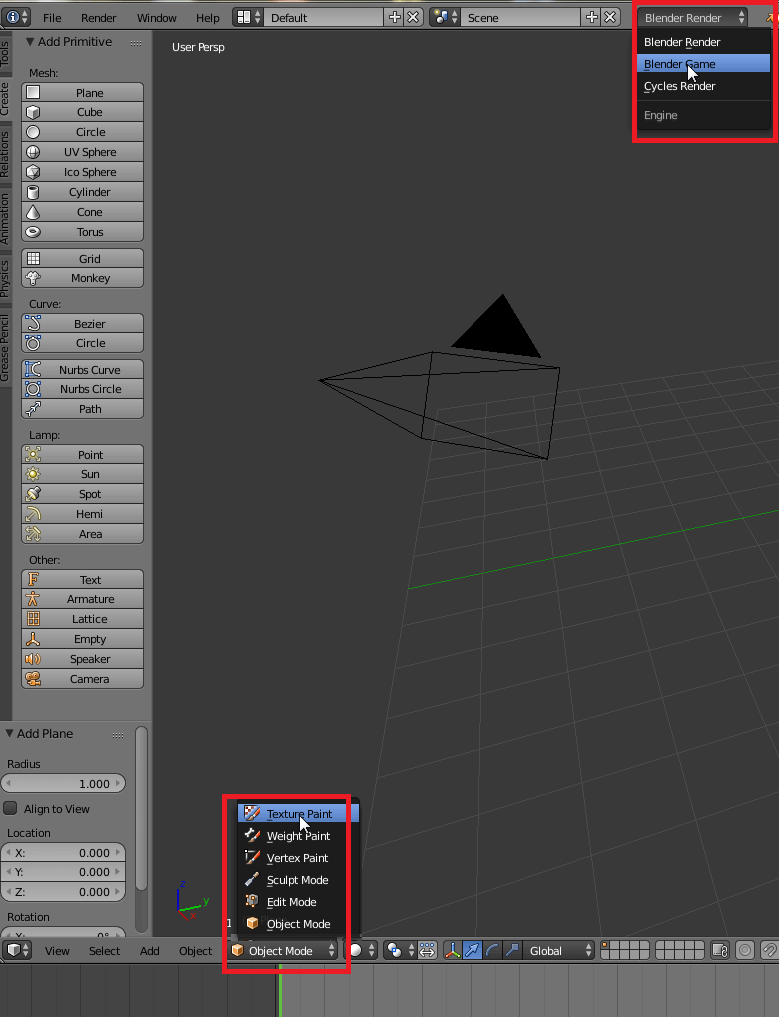This screenshot has width=779, height=1017.
Task: Toggle the Align to View checkbox
Action: click(10, 809)
